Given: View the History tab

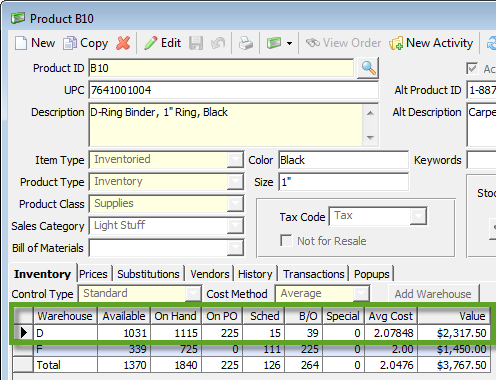Looking at the screenshot, I should point(255,274).
